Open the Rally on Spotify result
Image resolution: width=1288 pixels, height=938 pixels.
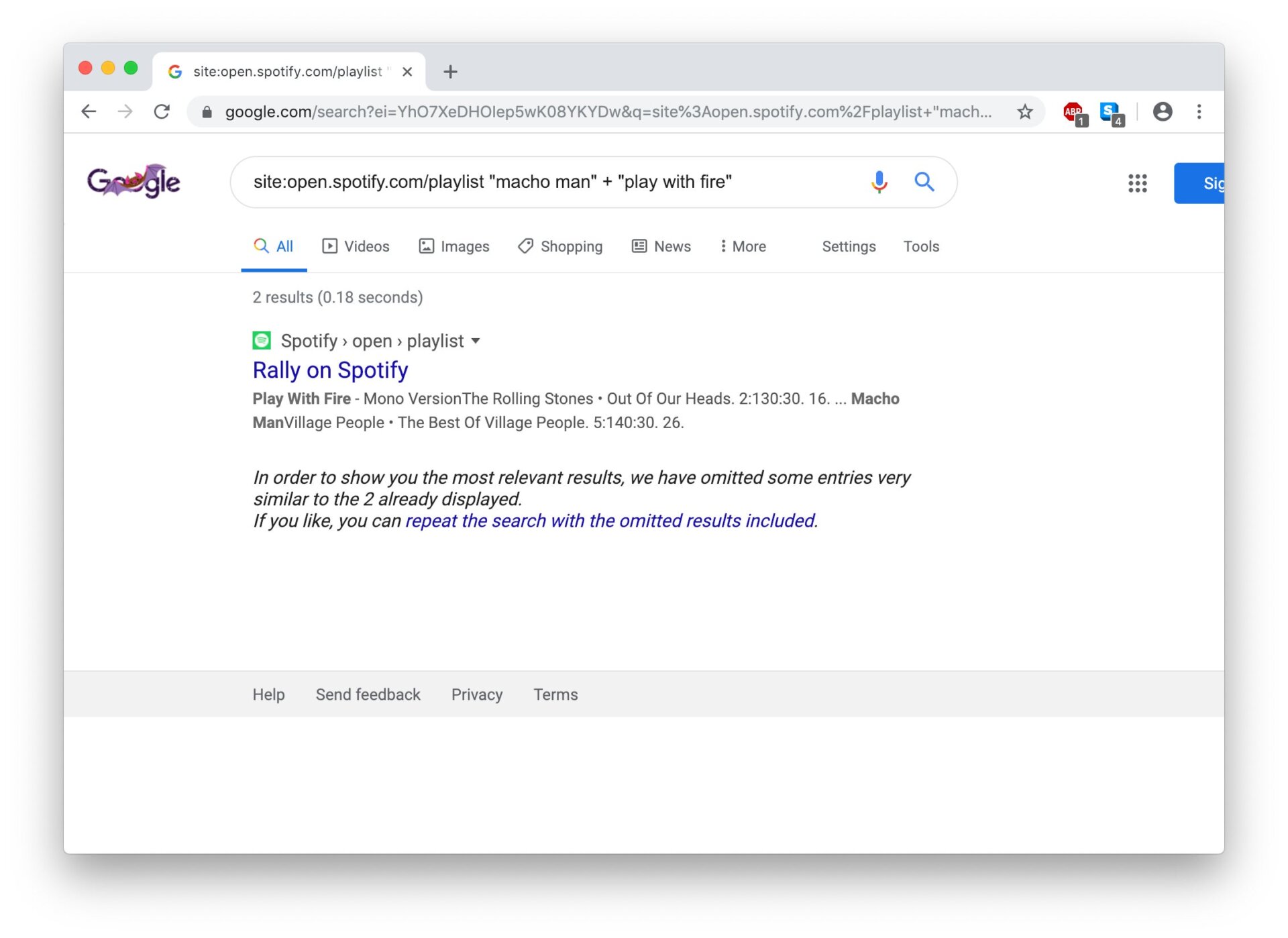(330, 370)
